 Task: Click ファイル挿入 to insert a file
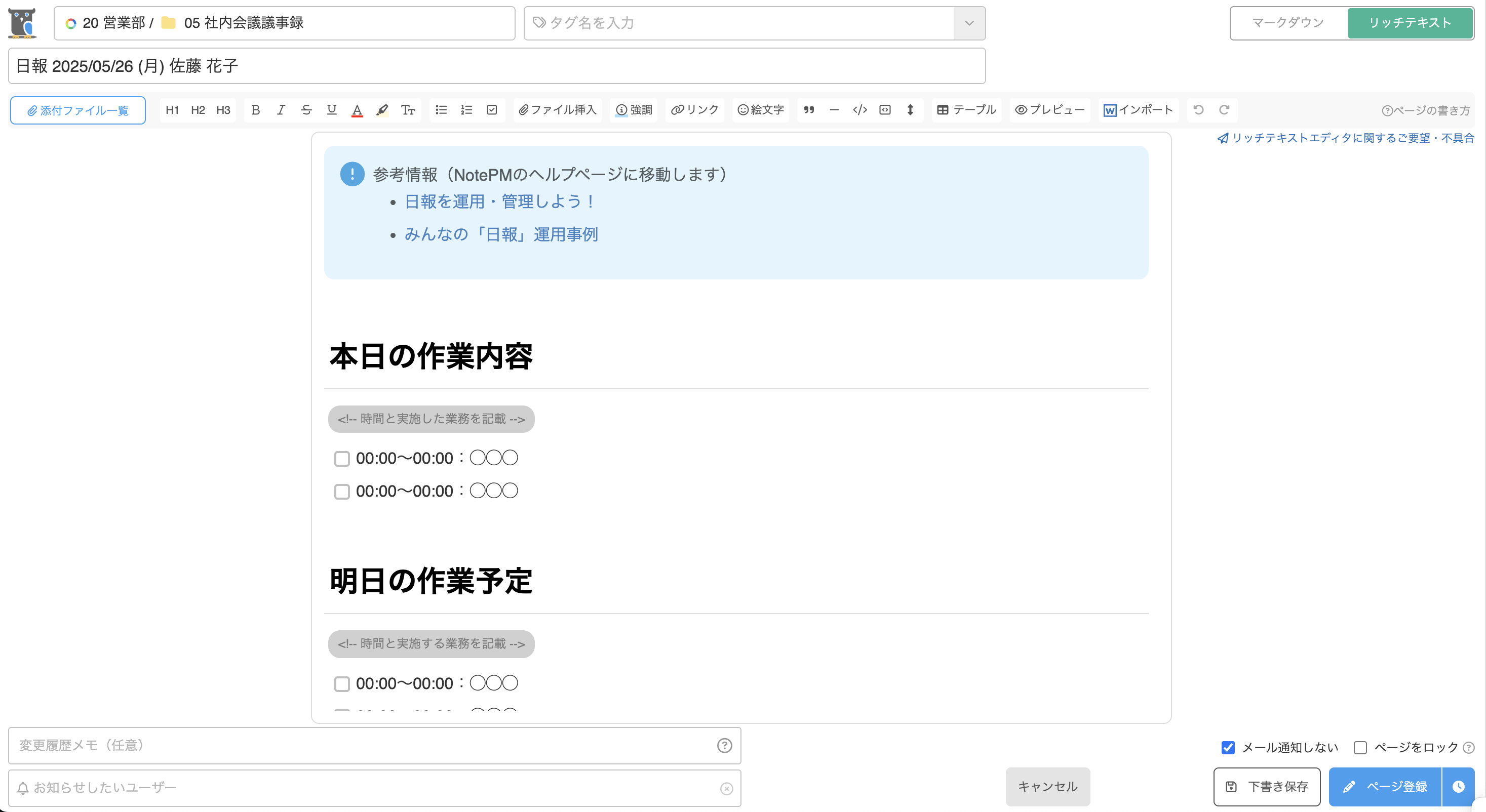557,110
